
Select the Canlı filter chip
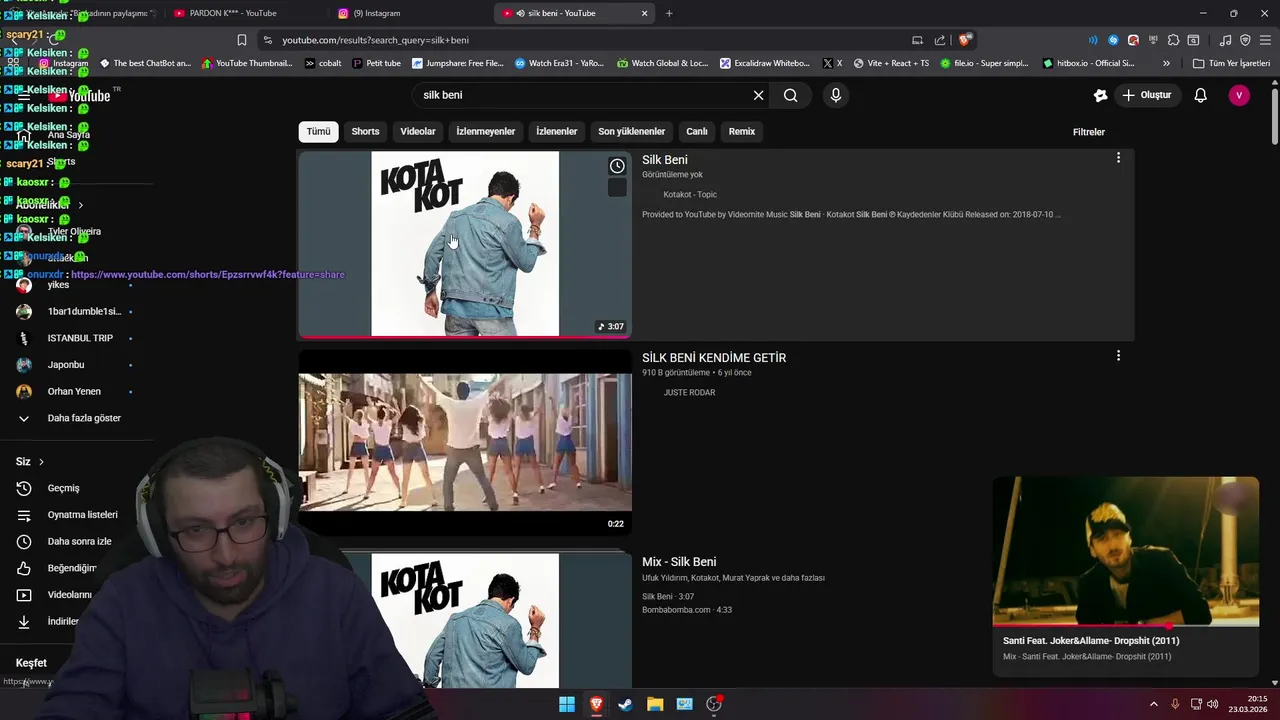coord(697,132)
